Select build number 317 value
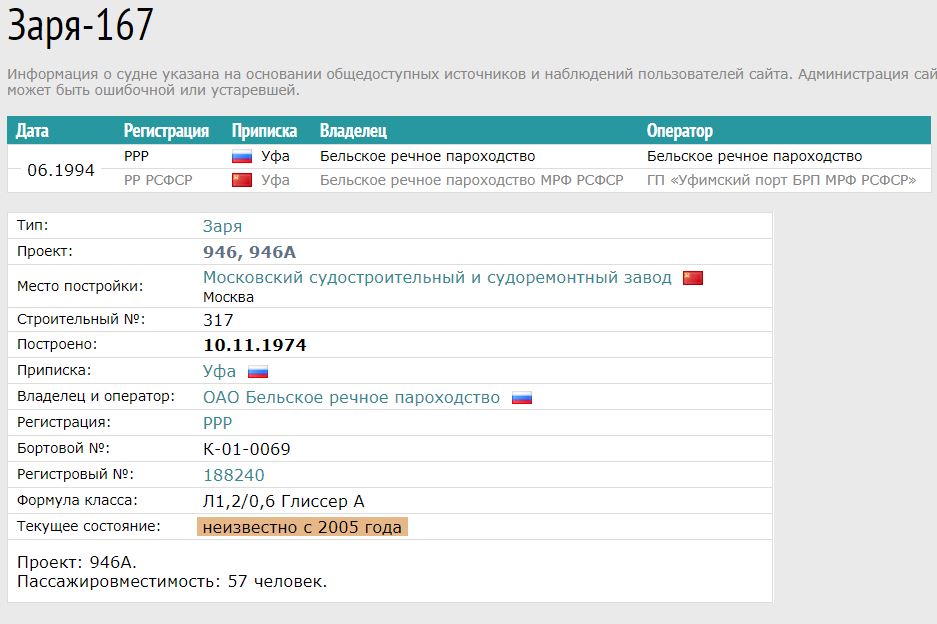Image resolution: width=937 pixels, height=624 pixels. [218, 320]
